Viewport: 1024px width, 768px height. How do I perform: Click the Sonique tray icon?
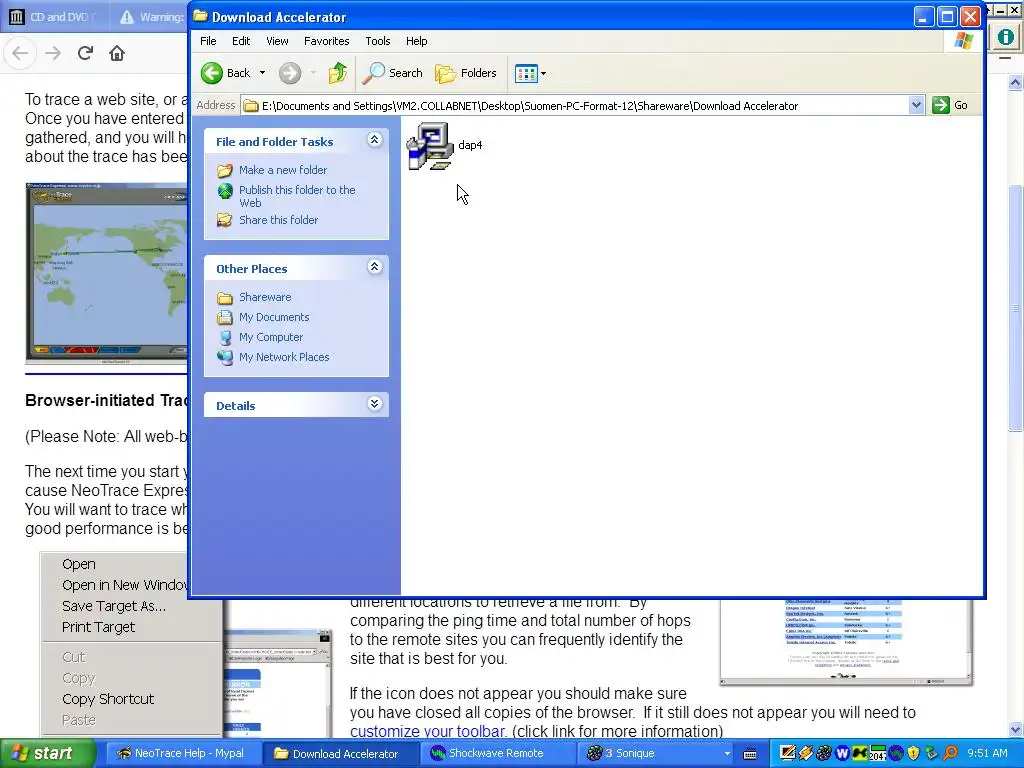point(824,754)
